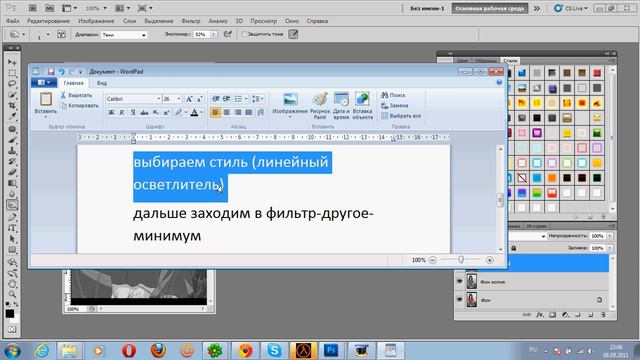The height and width of the screenshot is (360, 640).
Task: Click Выбрать все in WordPad
Action: click(401, 116)
